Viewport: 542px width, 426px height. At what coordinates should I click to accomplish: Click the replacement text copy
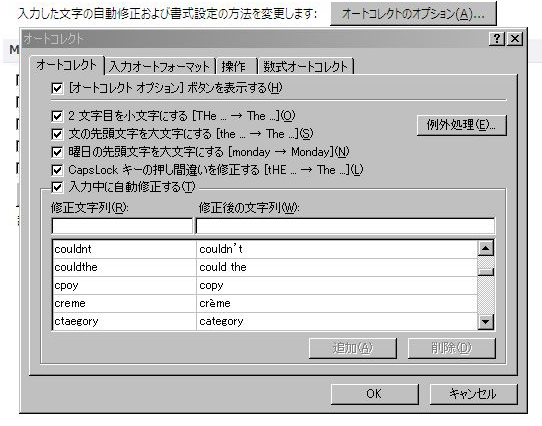211,286
